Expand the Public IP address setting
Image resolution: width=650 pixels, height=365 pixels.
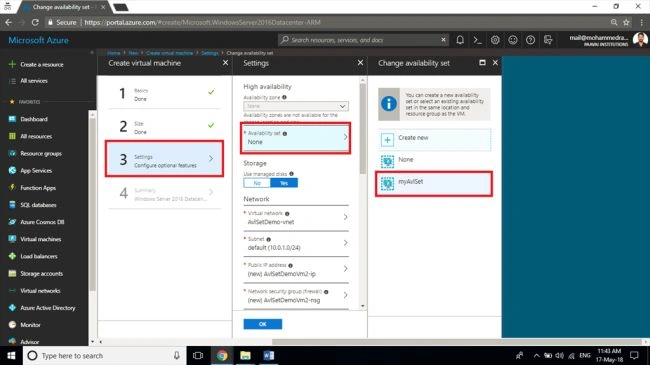[296, 269]
